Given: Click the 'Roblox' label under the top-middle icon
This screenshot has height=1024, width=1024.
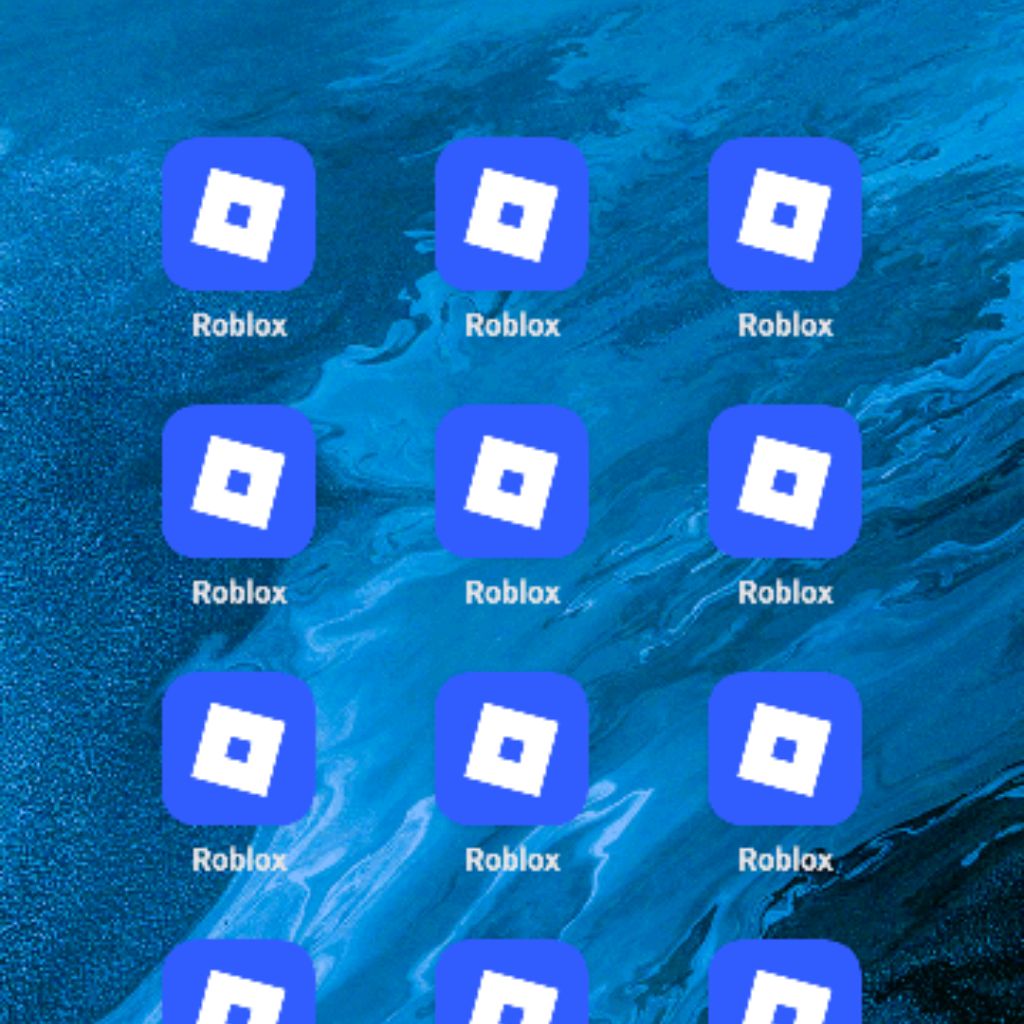Looking at the screenshot, I should 513,325.
